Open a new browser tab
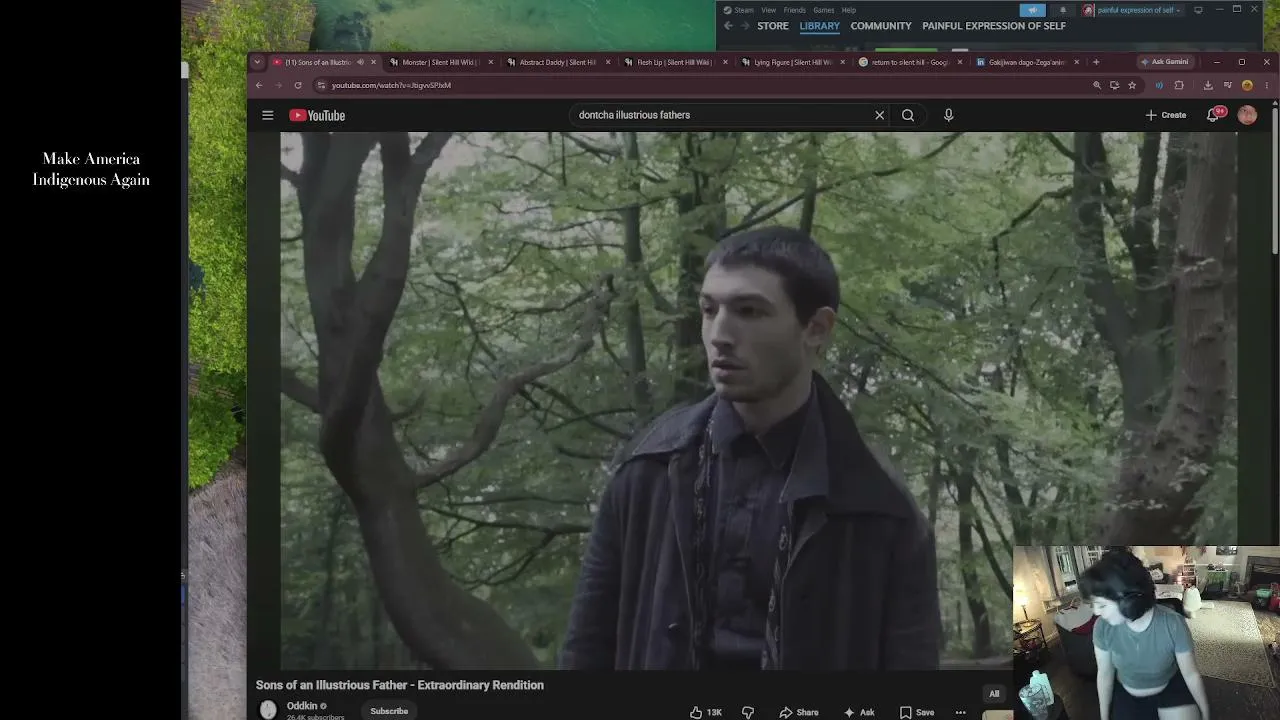Viewport: 1280px width, 720px height. click(x=1096, y=62)
